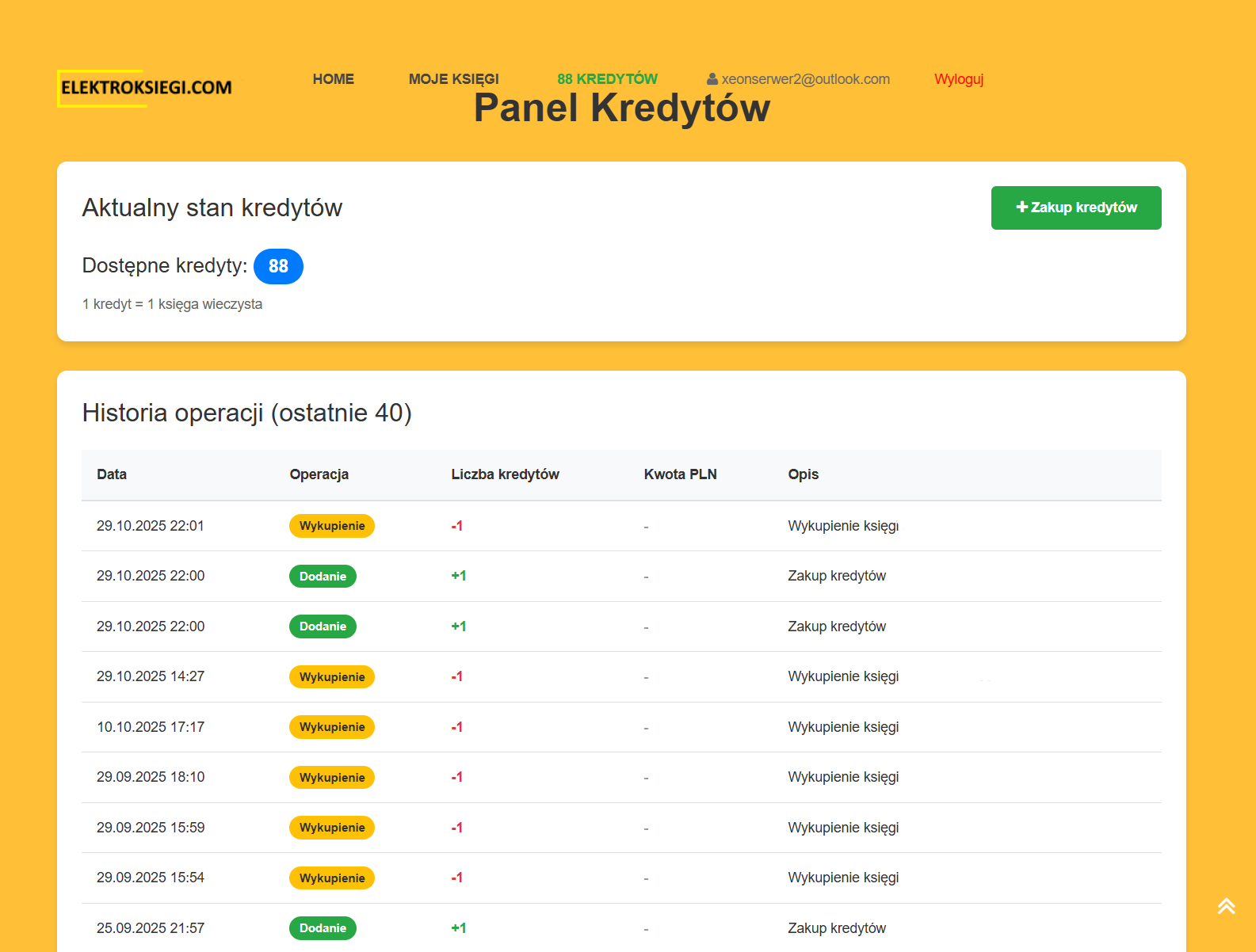Log out using the Wyloguj link

958,79
